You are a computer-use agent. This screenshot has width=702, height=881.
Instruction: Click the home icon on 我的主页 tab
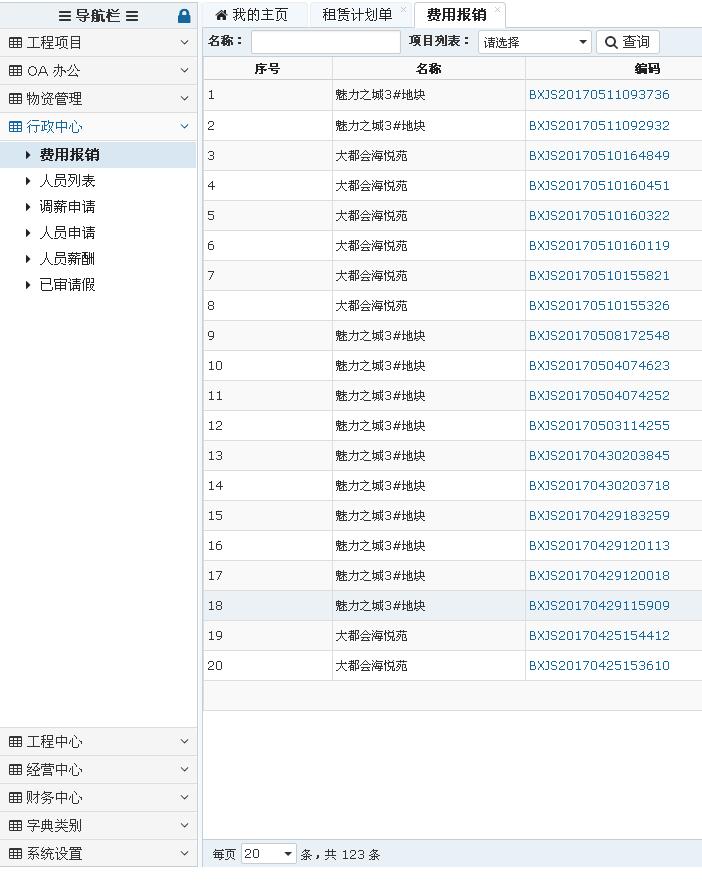pos(221,15)
